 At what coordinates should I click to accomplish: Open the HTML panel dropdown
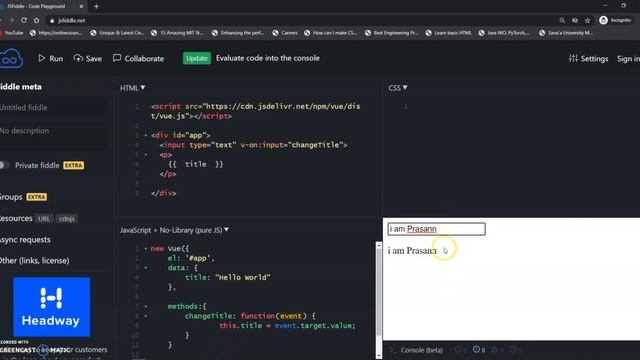133,88
